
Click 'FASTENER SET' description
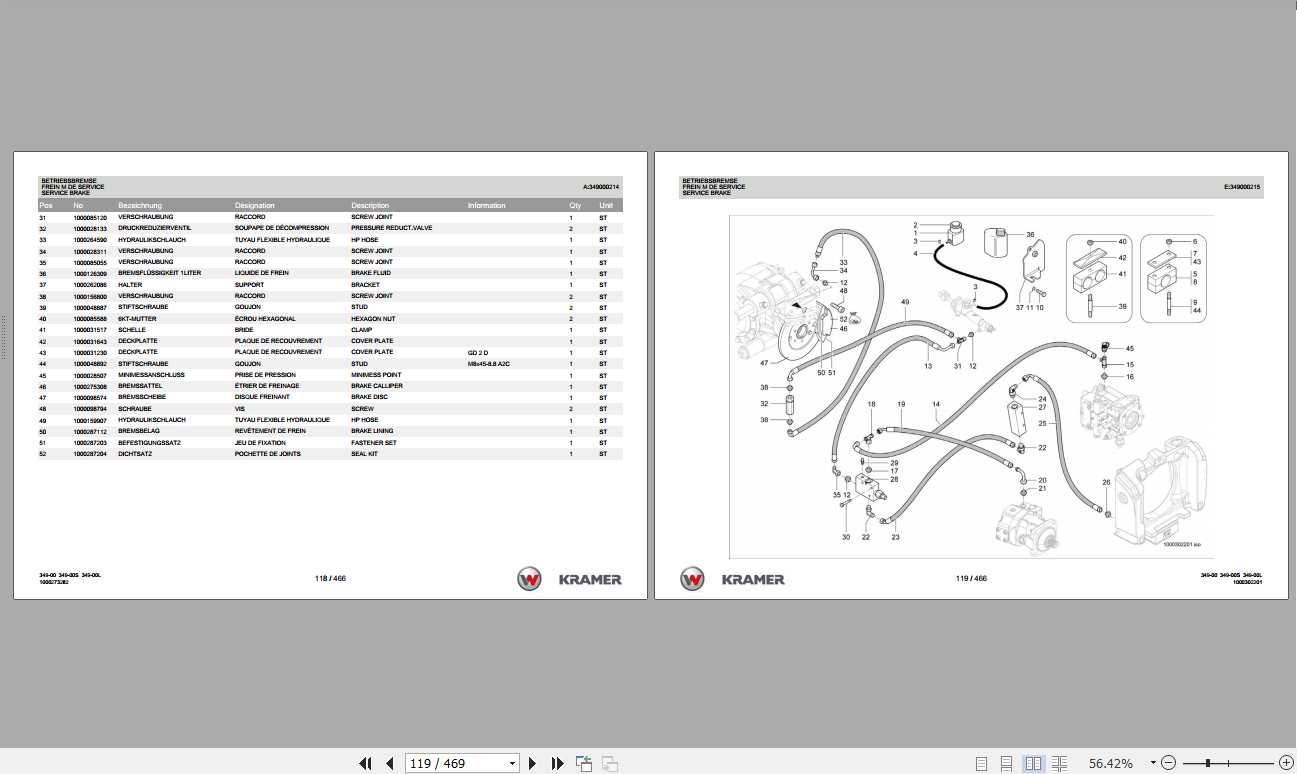coord(373,442)
